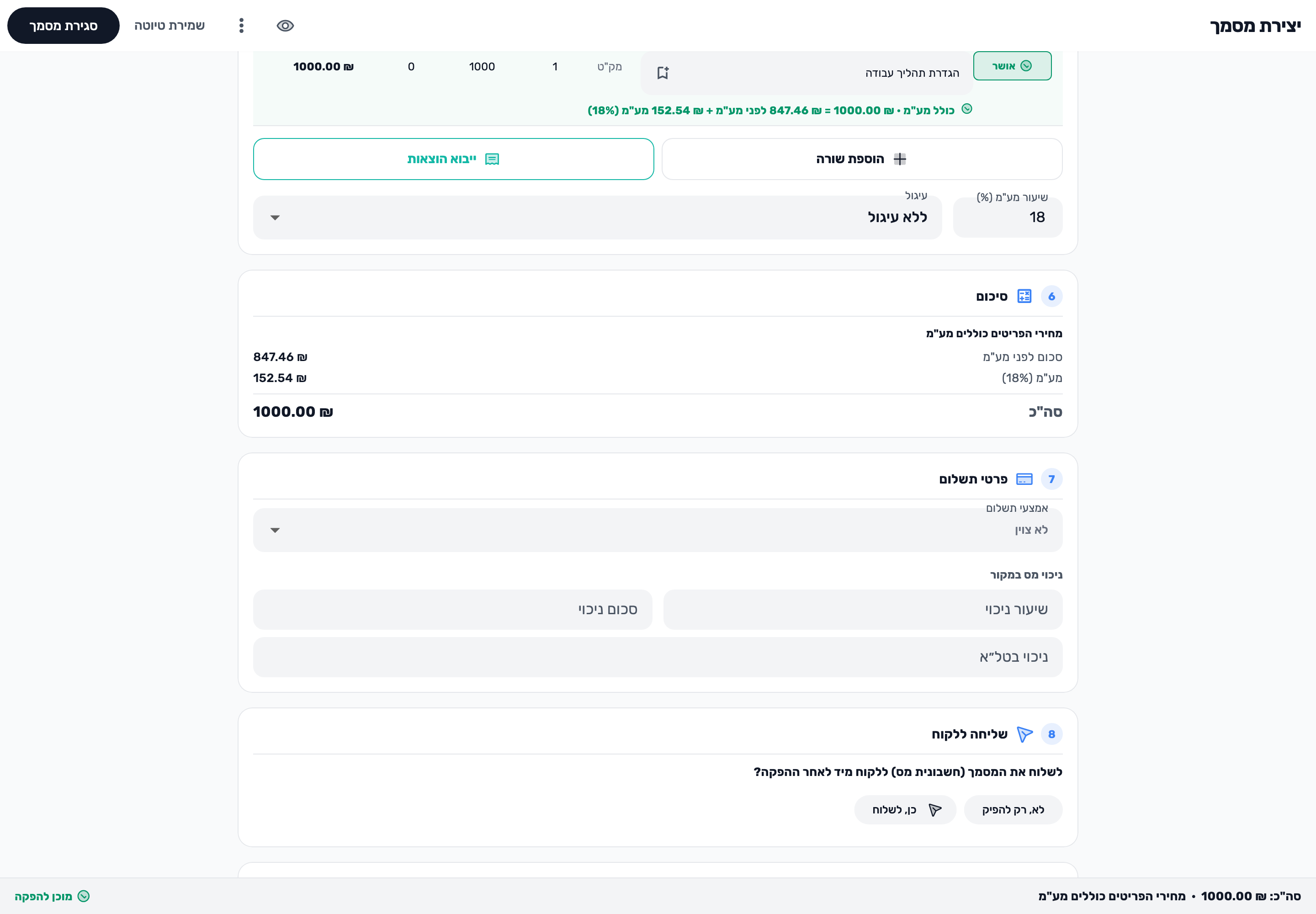Save draft with שמירת טיוטה

[170, 26]
